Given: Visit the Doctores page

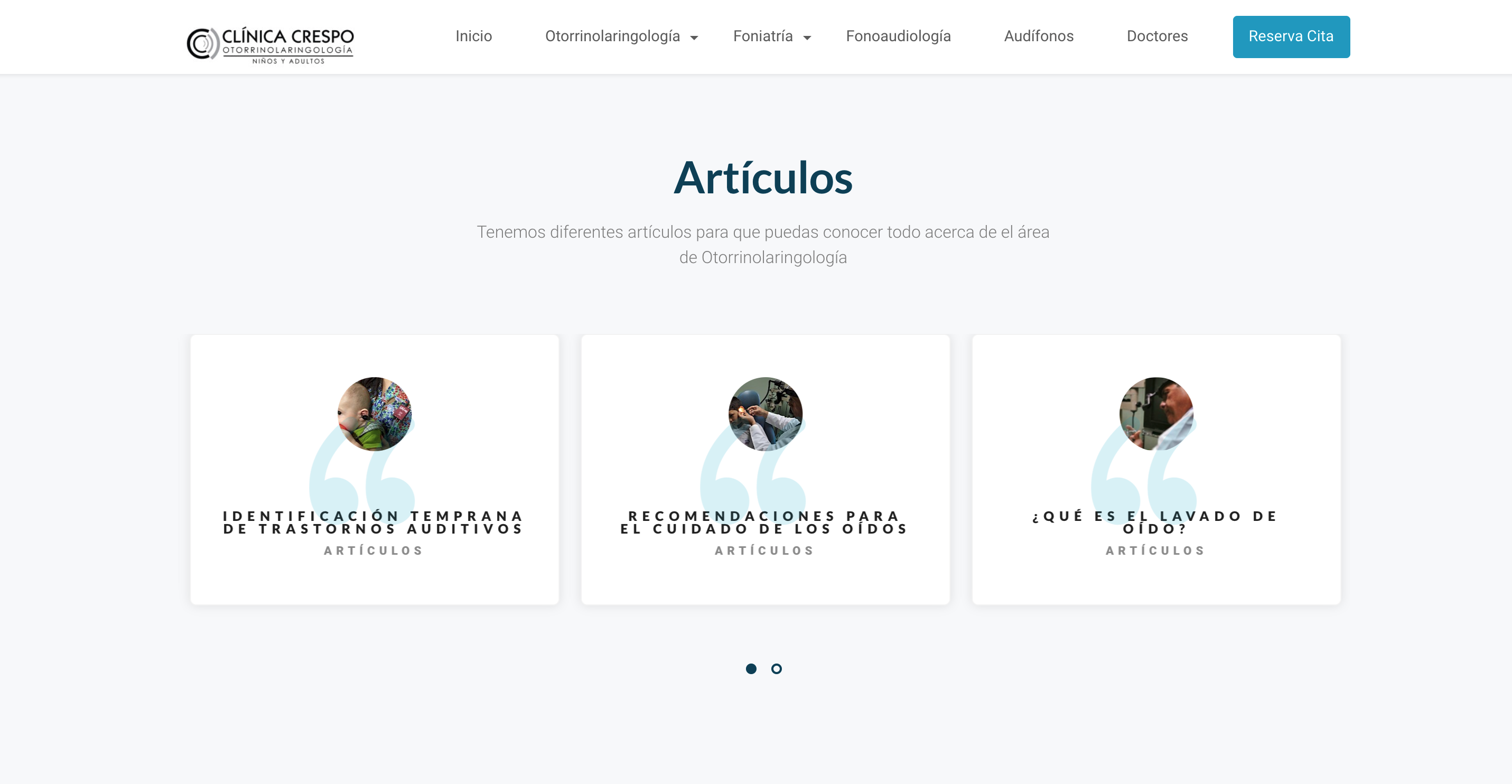Looking at the screenshot, I should tap(1157, 36).
